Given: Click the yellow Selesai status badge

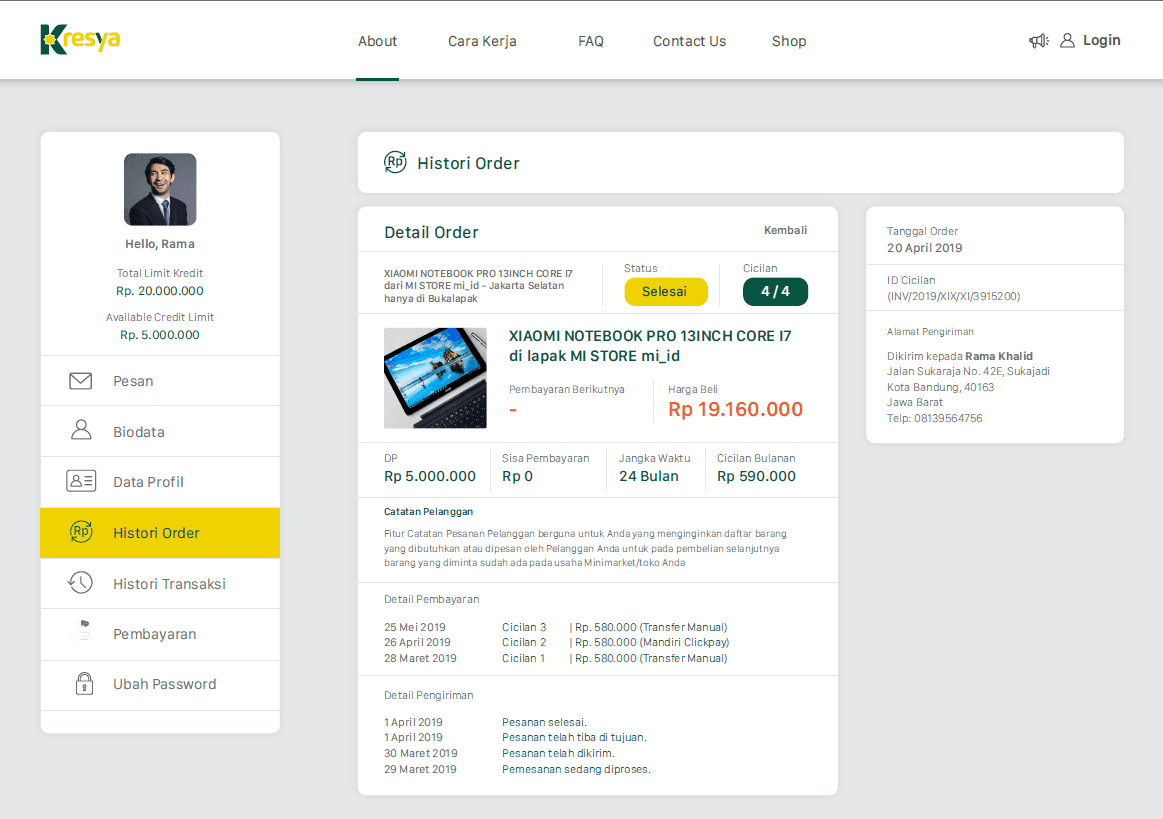Looking at the screenshot, I should (x=665, y=291).
